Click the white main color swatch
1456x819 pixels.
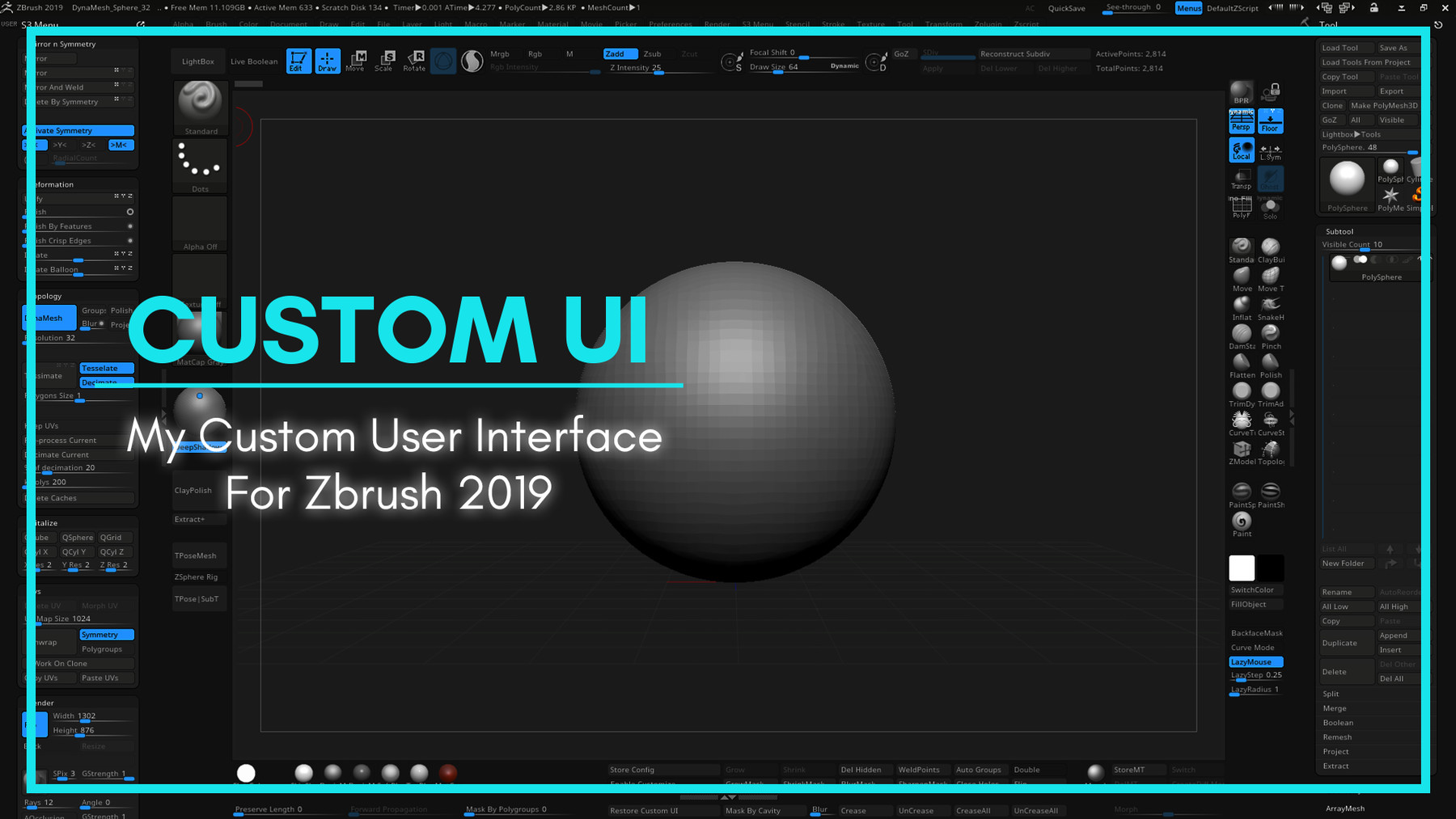point(1242,568)
